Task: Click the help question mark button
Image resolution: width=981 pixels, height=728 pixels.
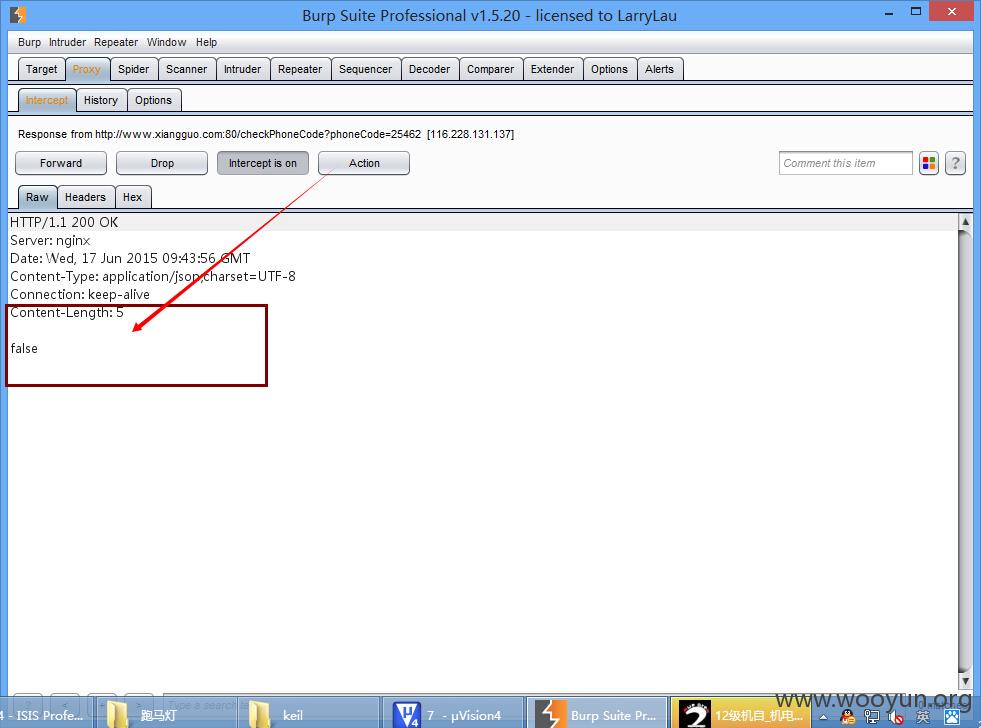Action: click(x=955, y=163)
